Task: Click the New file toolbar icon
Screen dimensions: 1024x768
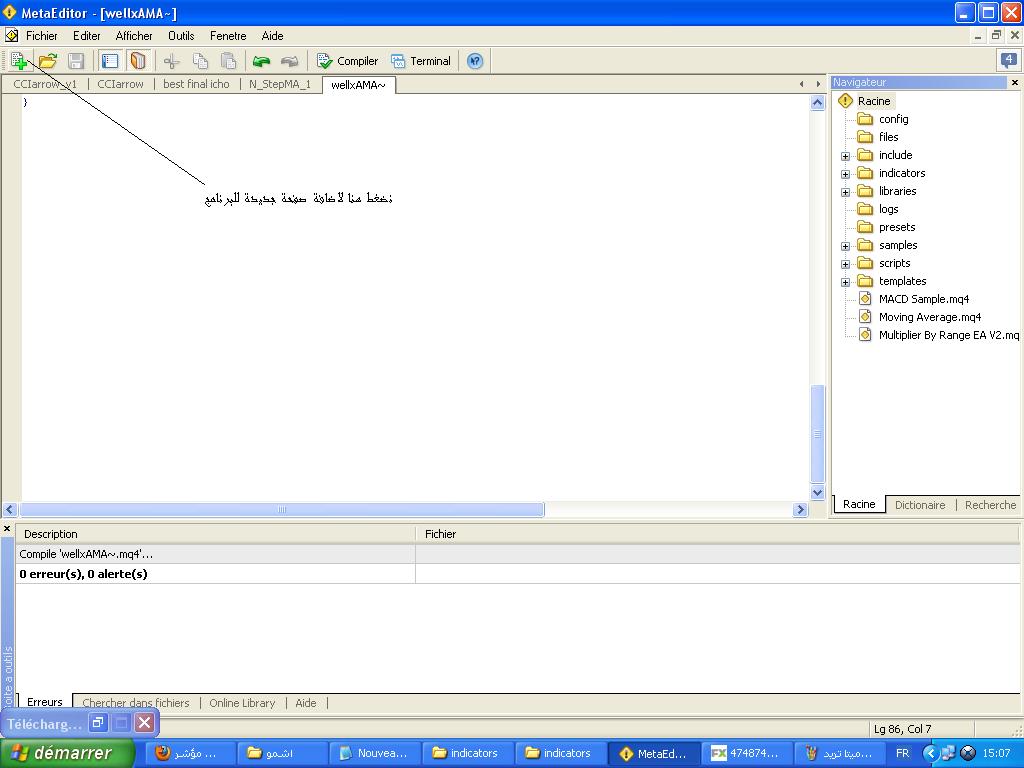Action: (x=18, y=61)
